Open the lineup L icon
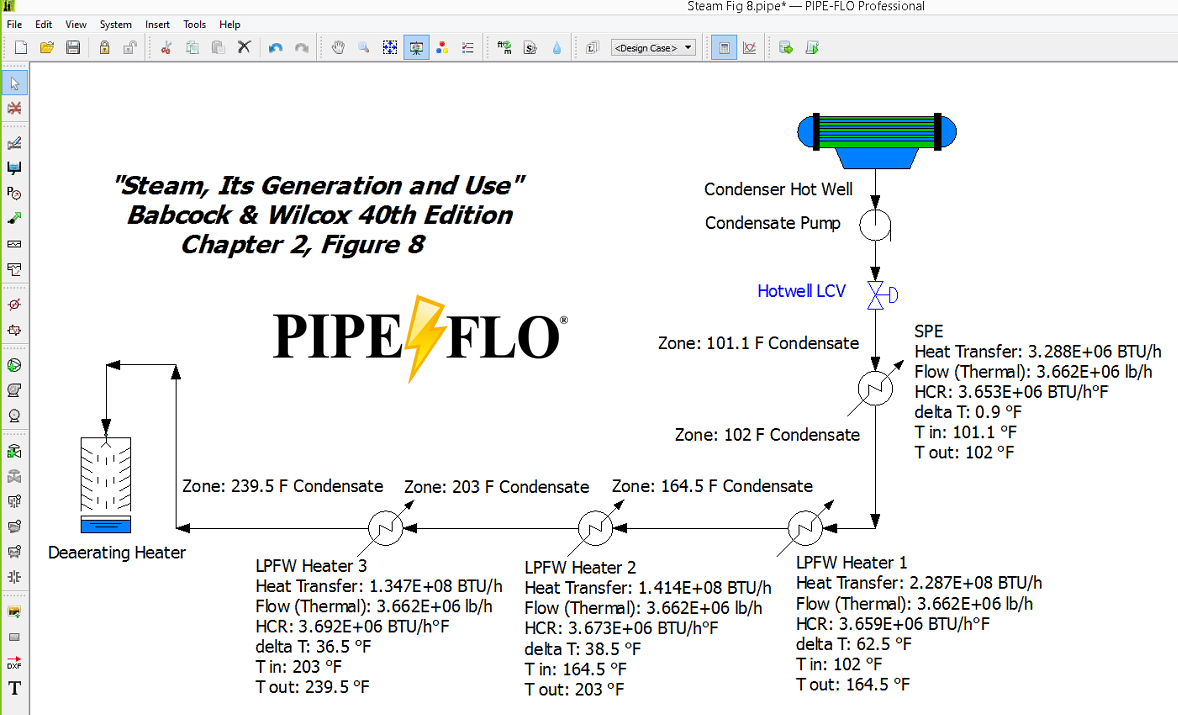 [x=593, y=47]
